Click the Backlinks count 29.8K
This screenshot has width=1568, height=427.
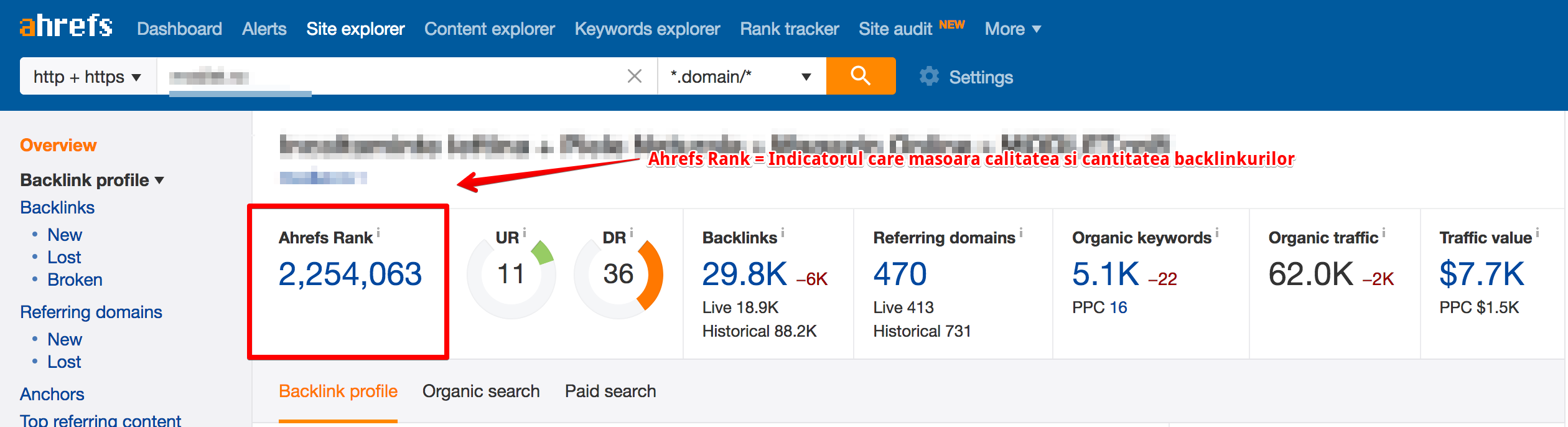pyautogui.click(x=745, y=274)
